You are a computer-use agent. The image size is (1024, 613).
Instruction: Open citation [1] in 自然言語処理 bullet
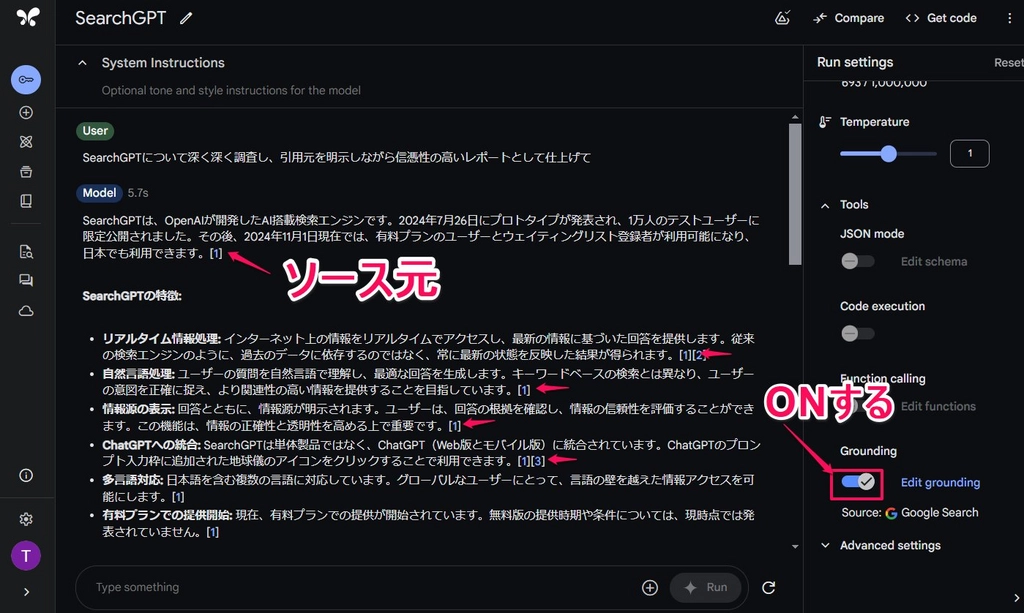pyautogui.click(x=524, y=390)
